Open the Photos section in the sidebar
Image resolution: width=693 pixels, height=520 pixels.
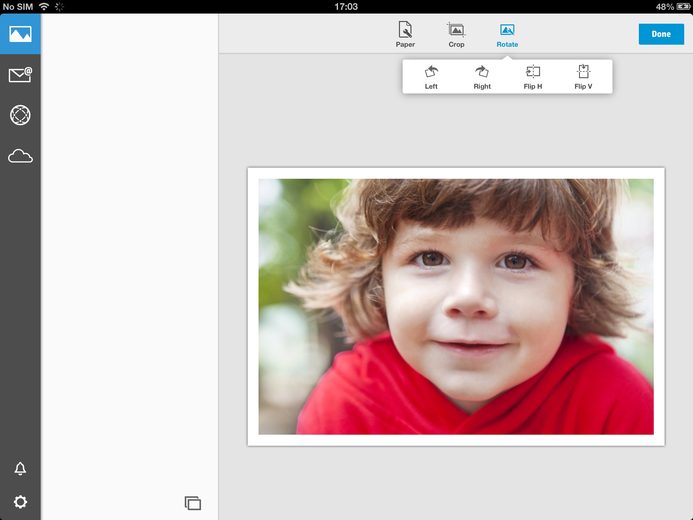[x=20, y=34]
